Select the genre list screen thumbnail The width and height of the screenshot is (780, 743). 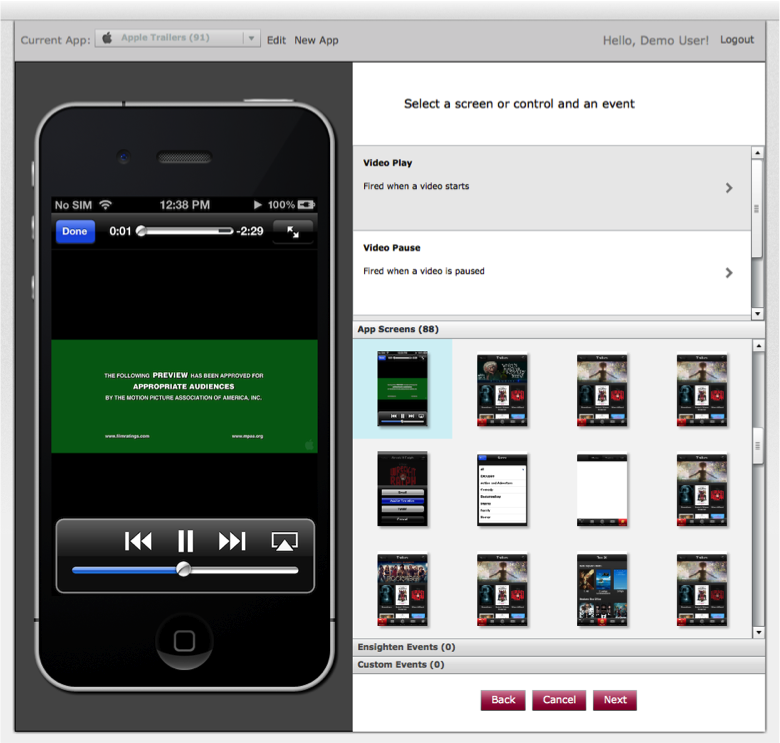click(x=502, y=490)
